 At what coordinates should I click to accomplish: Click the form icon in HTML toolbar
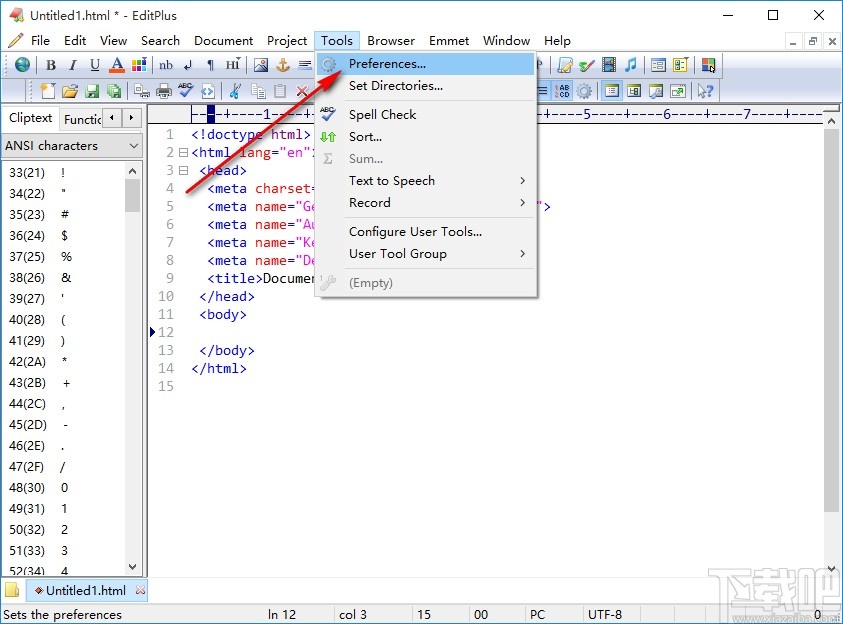tap(658, 65)
